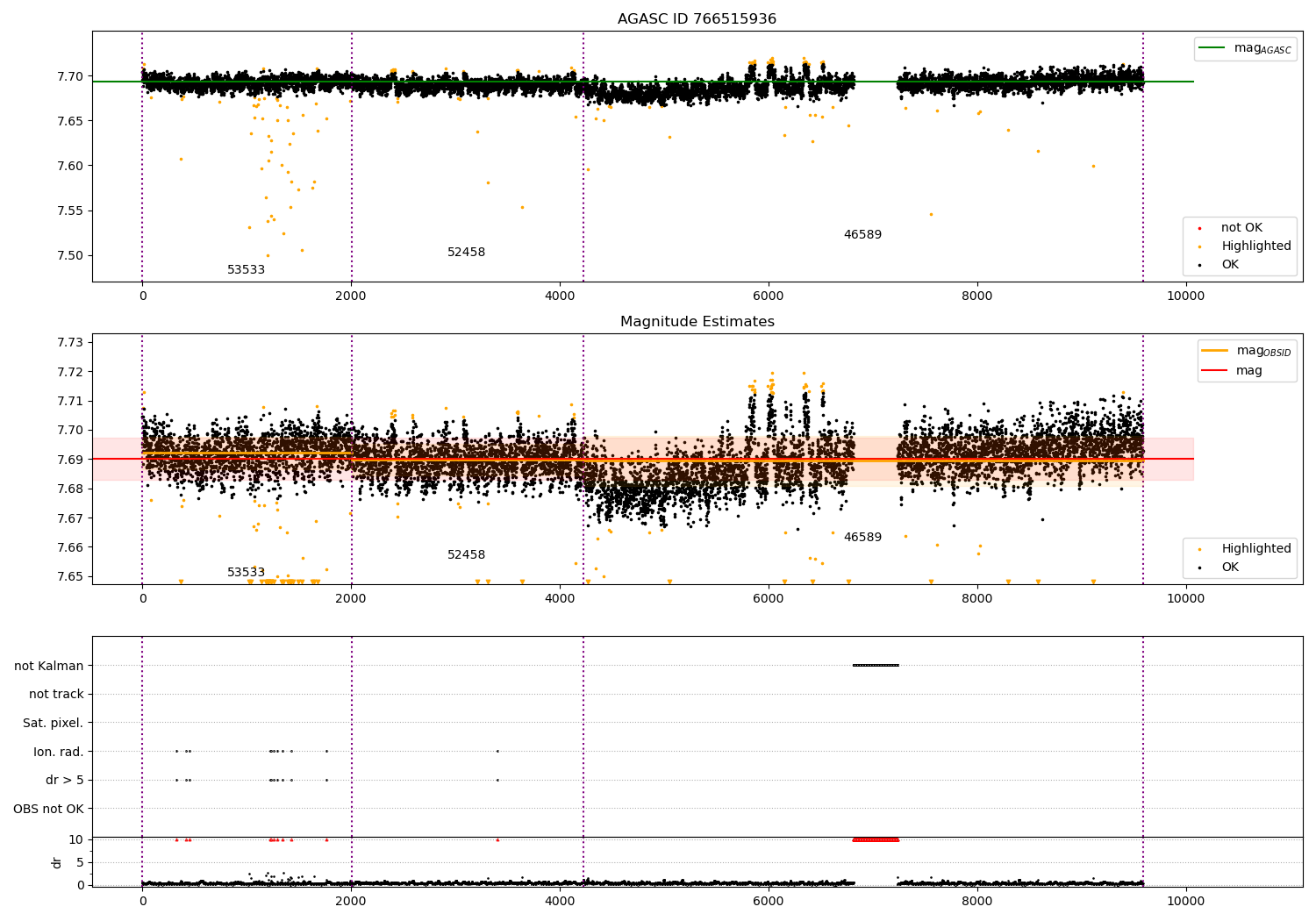
Task: Click the "dr > 5" row label
Action: [x=65, y=780]
